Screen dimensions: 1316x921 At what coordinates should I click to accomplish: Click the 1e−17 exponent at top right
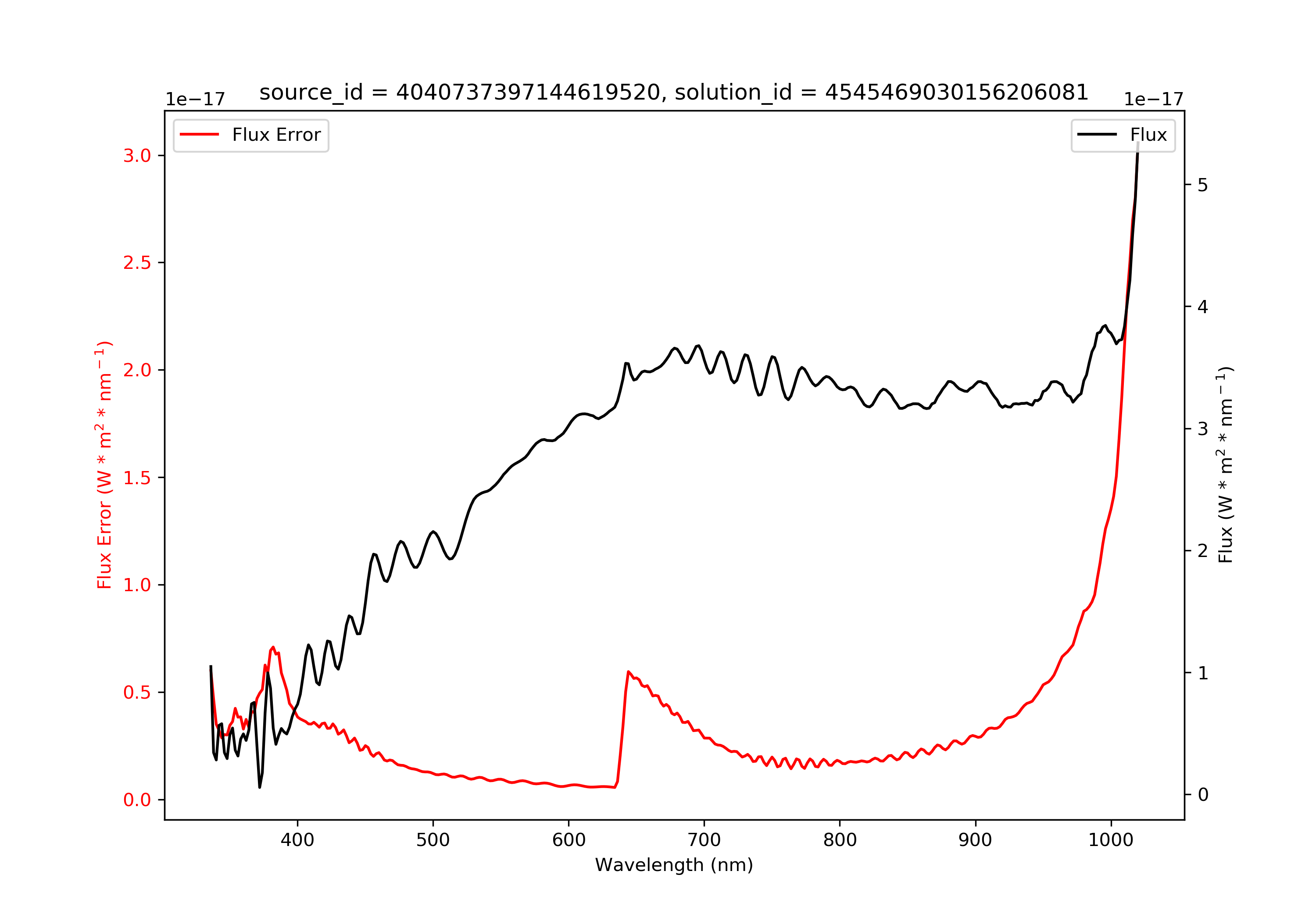tap(1154, 100)
